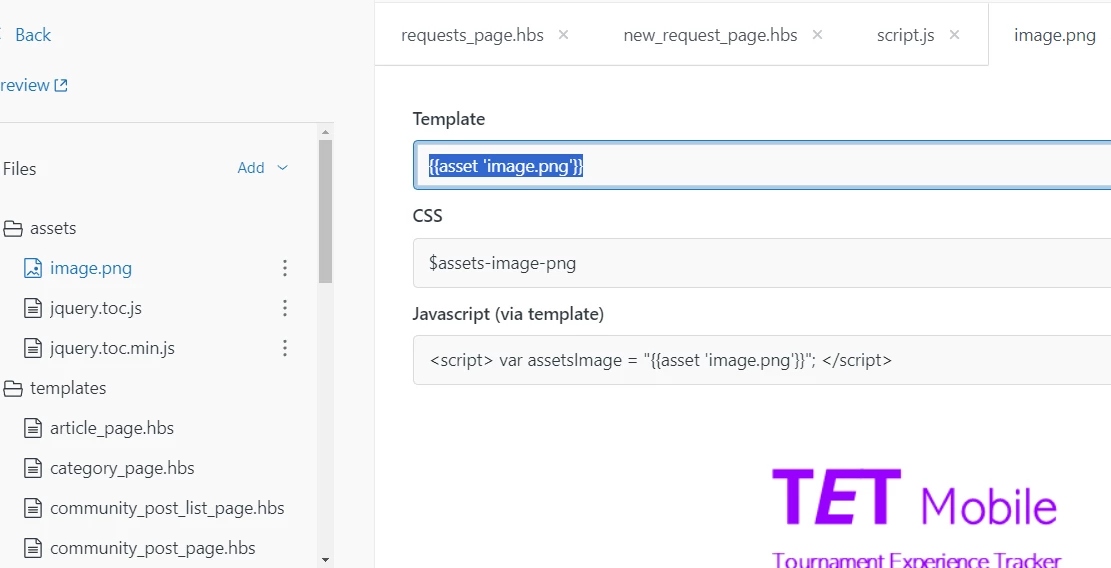Switch to the requests_page.hbs tab
Screen dimensions: 1111x568
tap(473, 35)
